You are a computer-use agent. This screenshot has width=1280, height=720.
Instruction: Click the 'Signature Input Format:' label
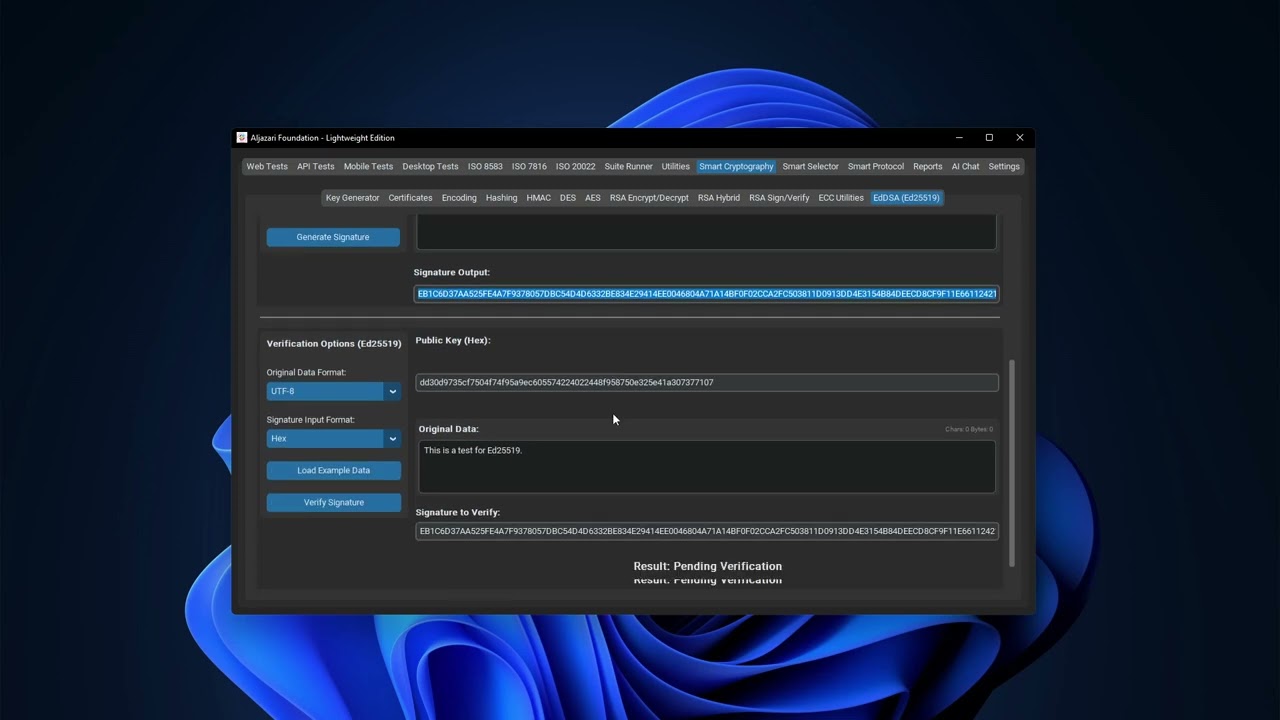[x=310, y=419]
